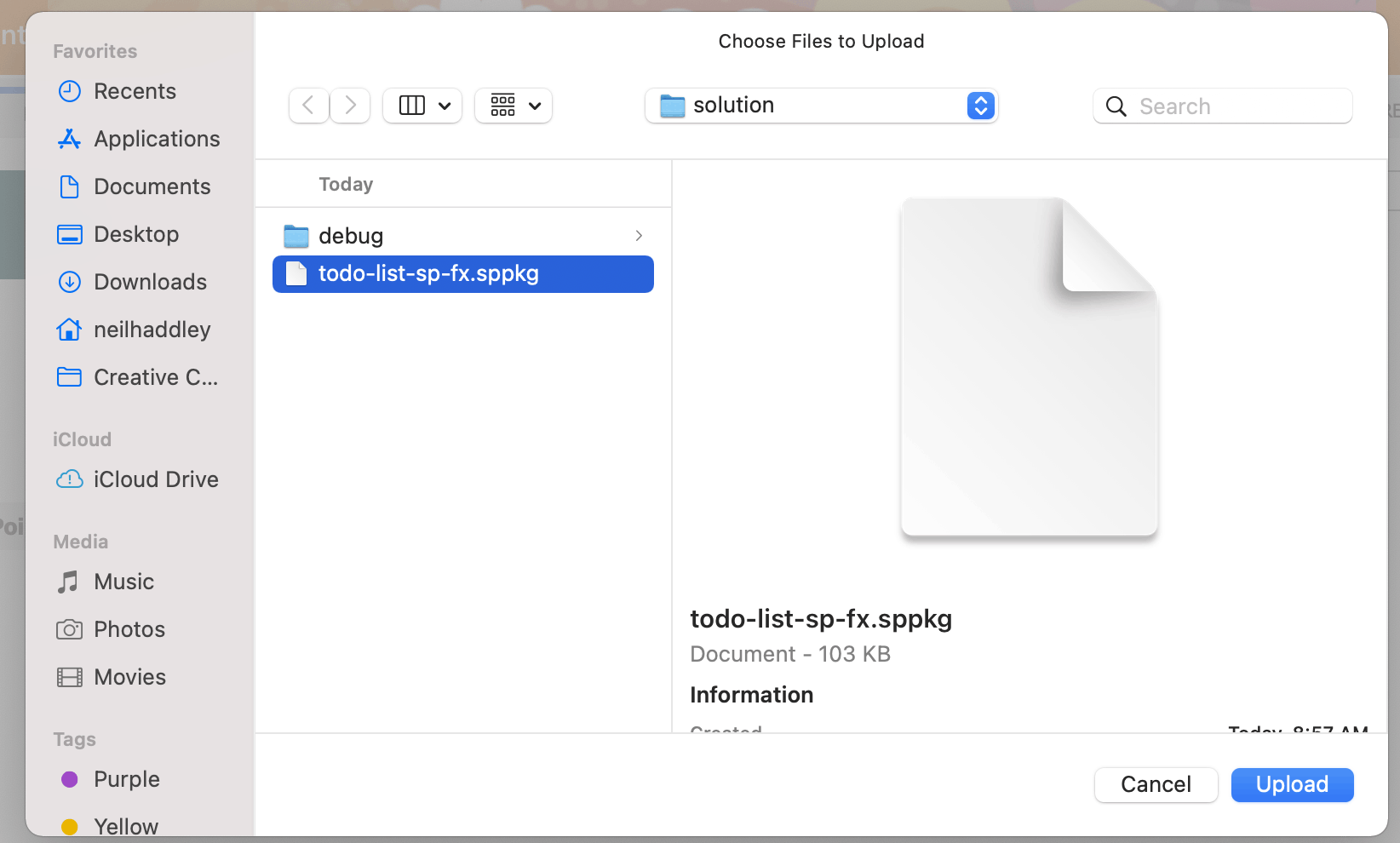The image size is (1400, 843).
Task: Click the back navigation arrow
Action: point(308,106)
